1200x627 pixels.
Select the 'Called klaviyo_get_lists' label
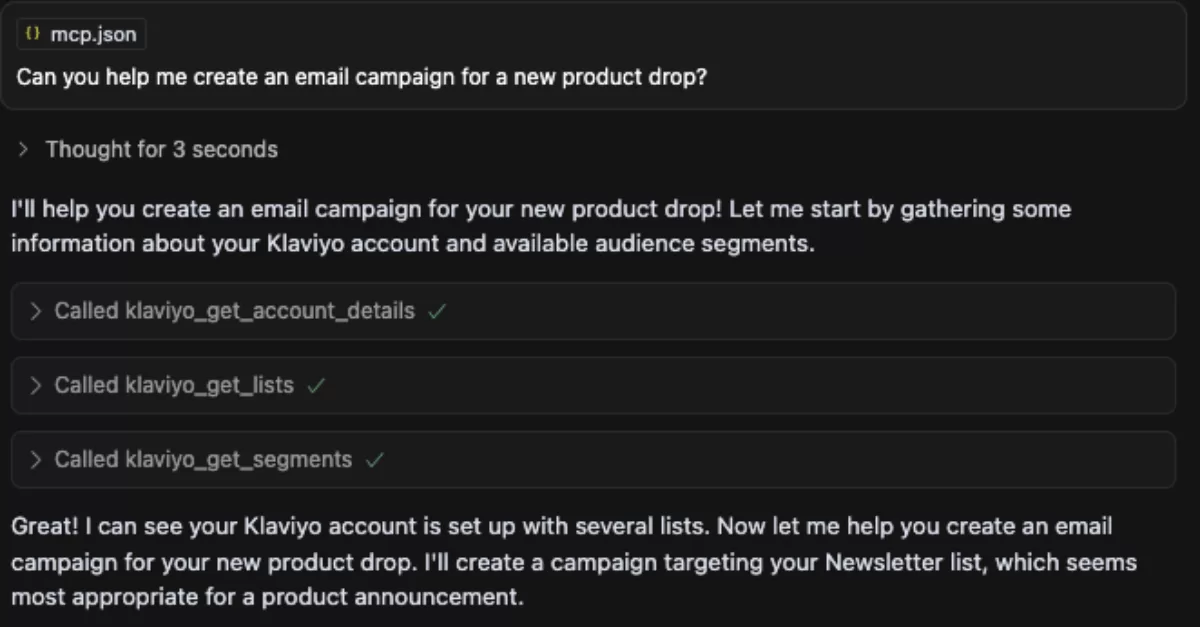tap(174, 385)
